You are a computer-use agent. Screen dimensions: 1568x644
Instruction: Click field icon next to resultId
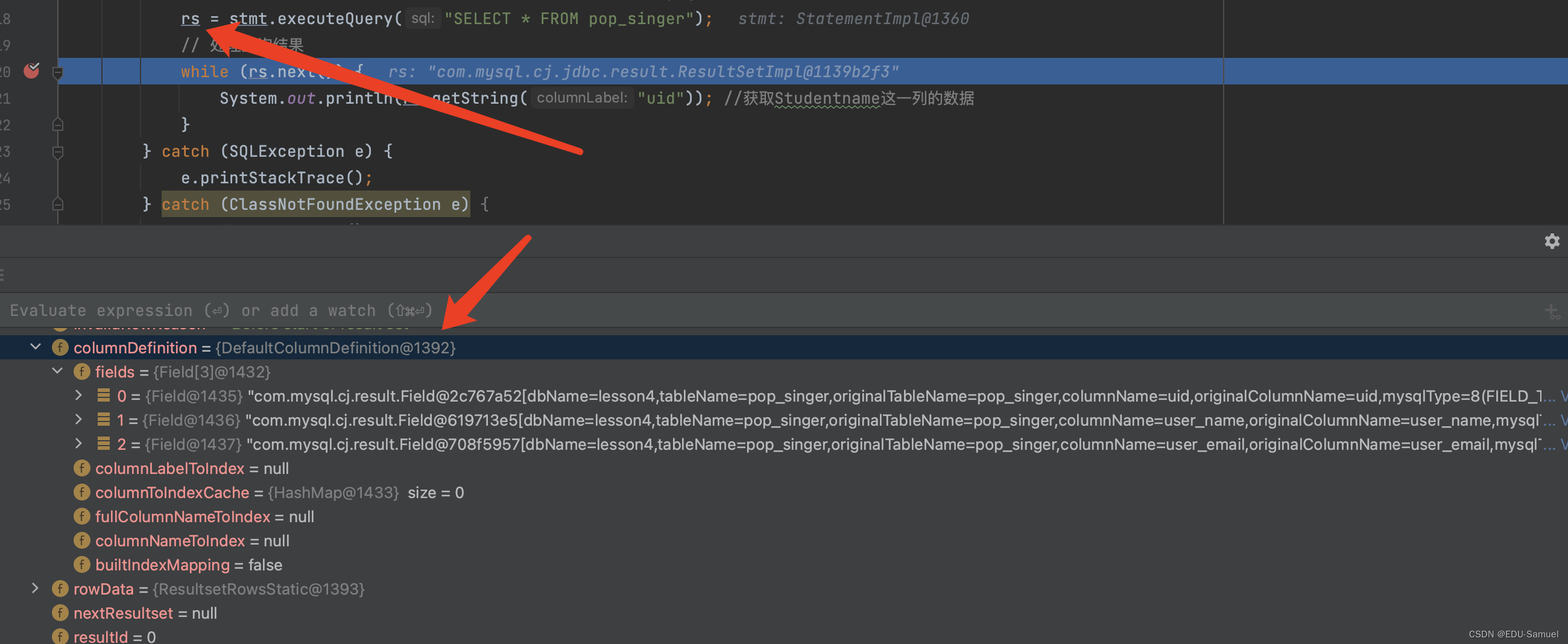click(x=60, y=636)
